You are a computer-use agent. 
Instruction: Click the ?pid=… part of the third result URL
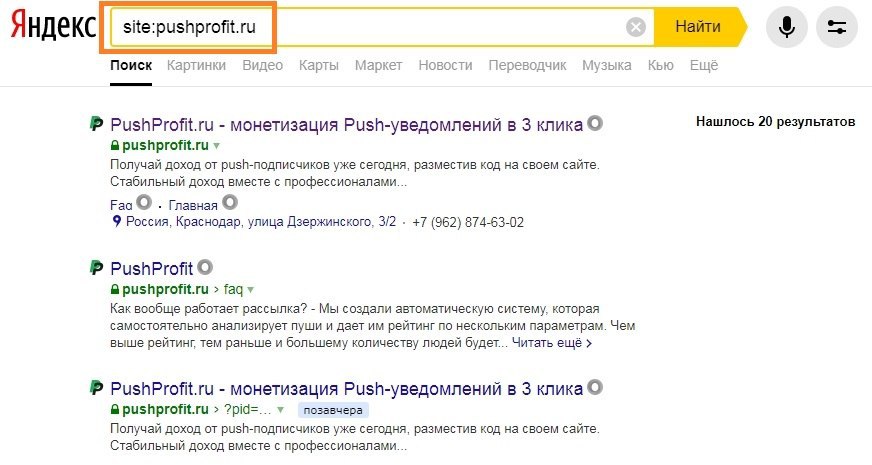pyautogui.click(x=247, y=409)
